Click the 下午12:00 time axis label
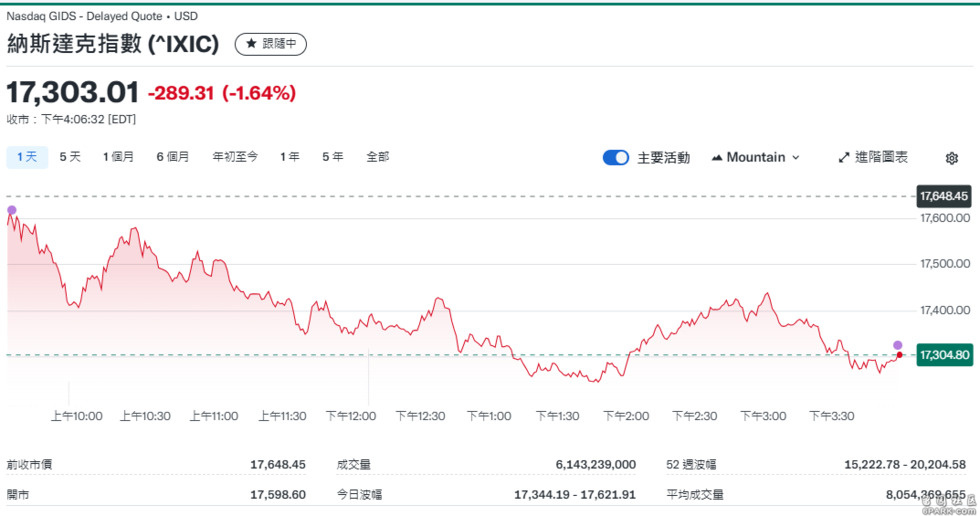 351,416
